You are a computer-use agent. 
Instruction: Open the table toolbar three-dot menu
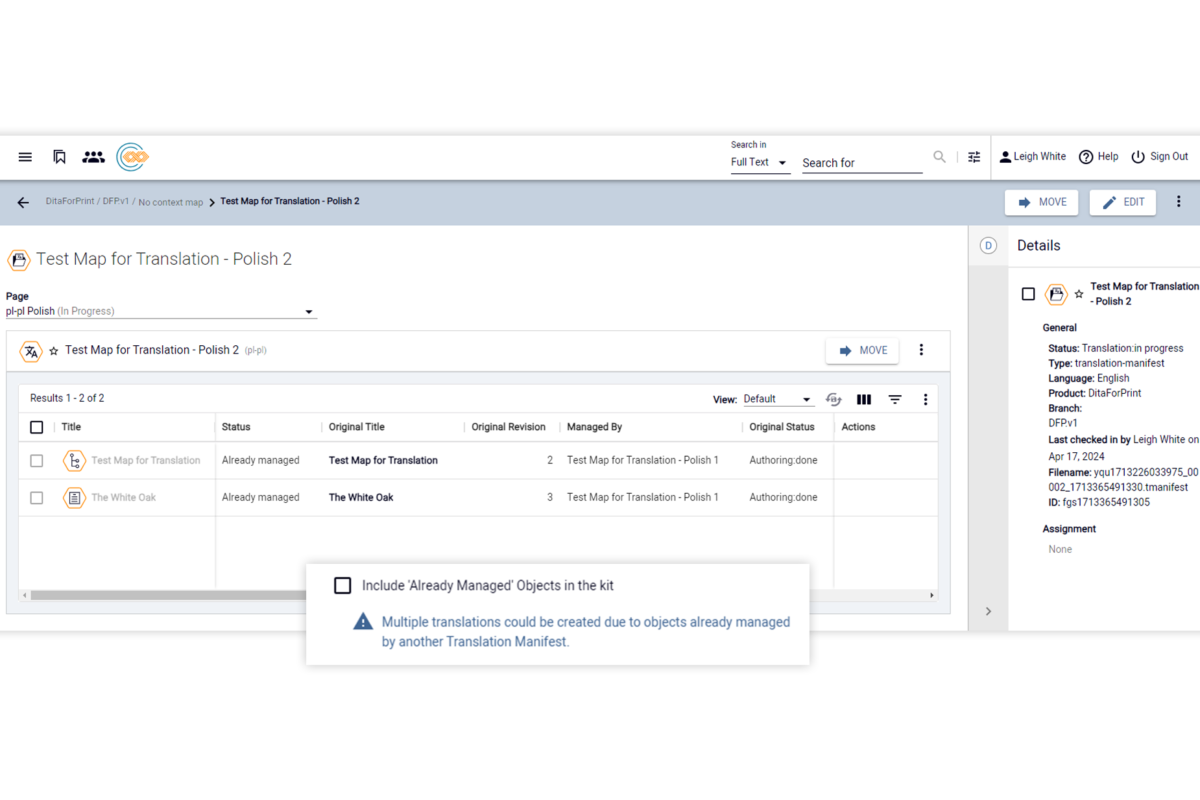[925, 399]
